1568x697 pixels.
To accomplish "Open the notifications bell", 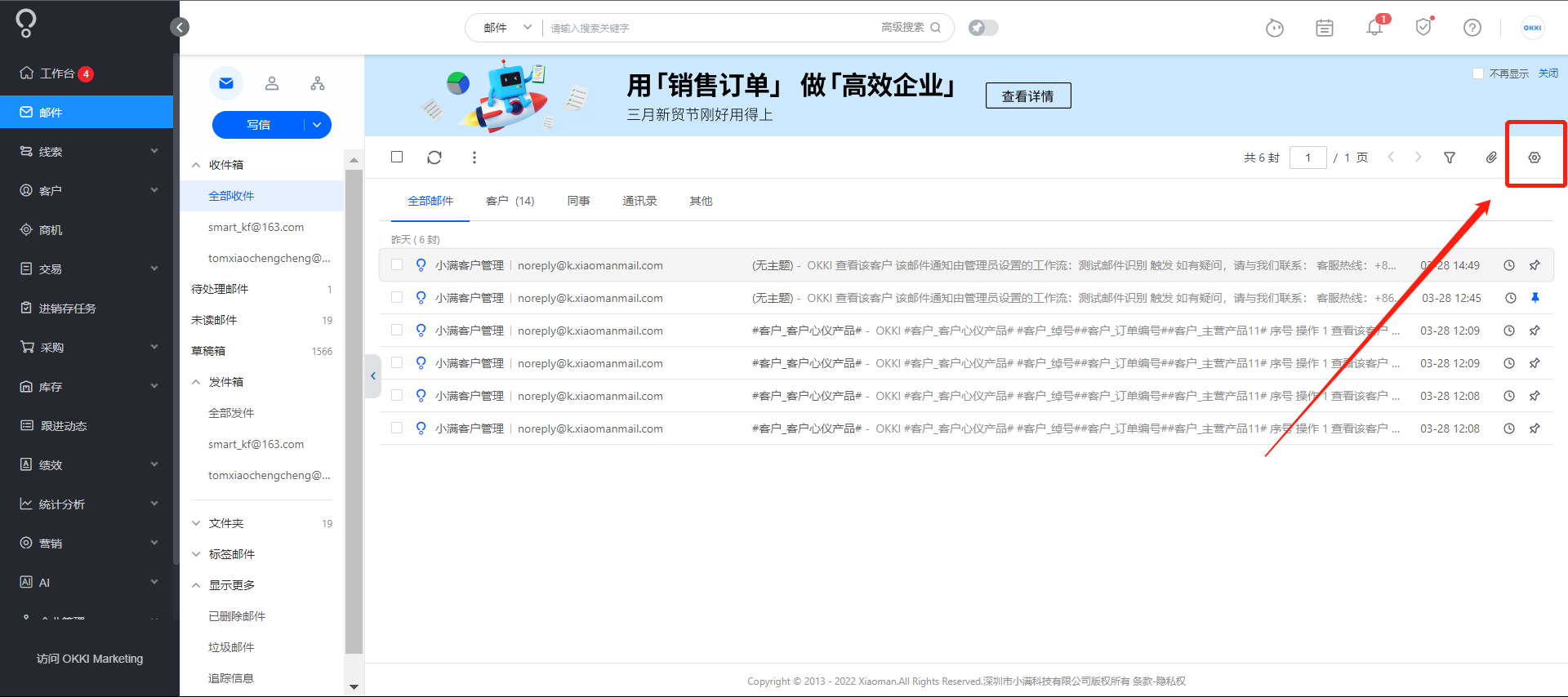I will (x=1375, y=28).
